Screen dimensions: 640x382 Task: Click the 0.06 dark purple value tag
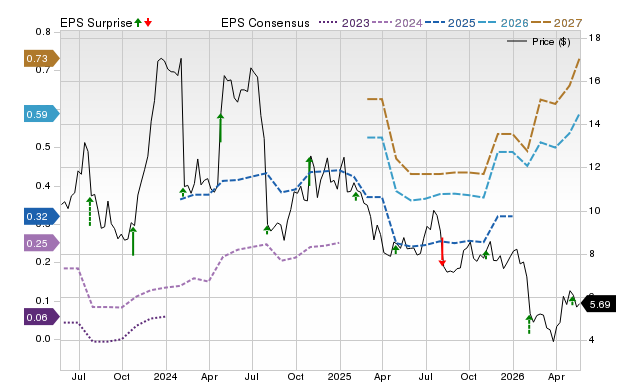coord(41,318)
